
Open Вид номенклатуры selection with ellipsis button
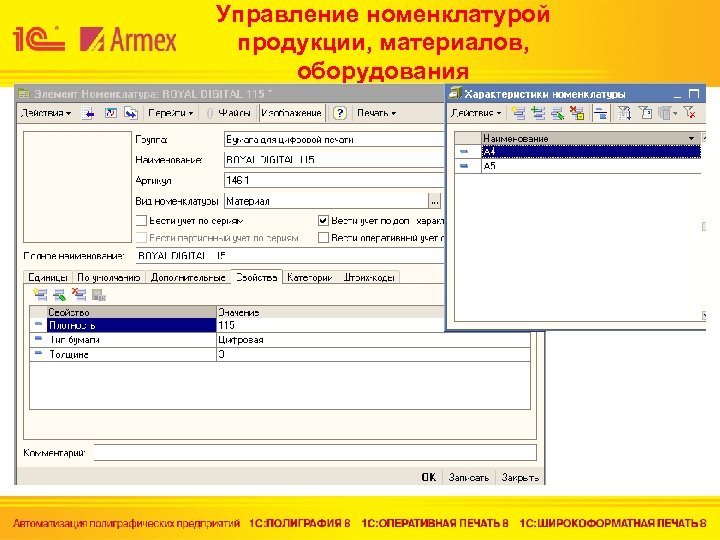pos(434,201)
